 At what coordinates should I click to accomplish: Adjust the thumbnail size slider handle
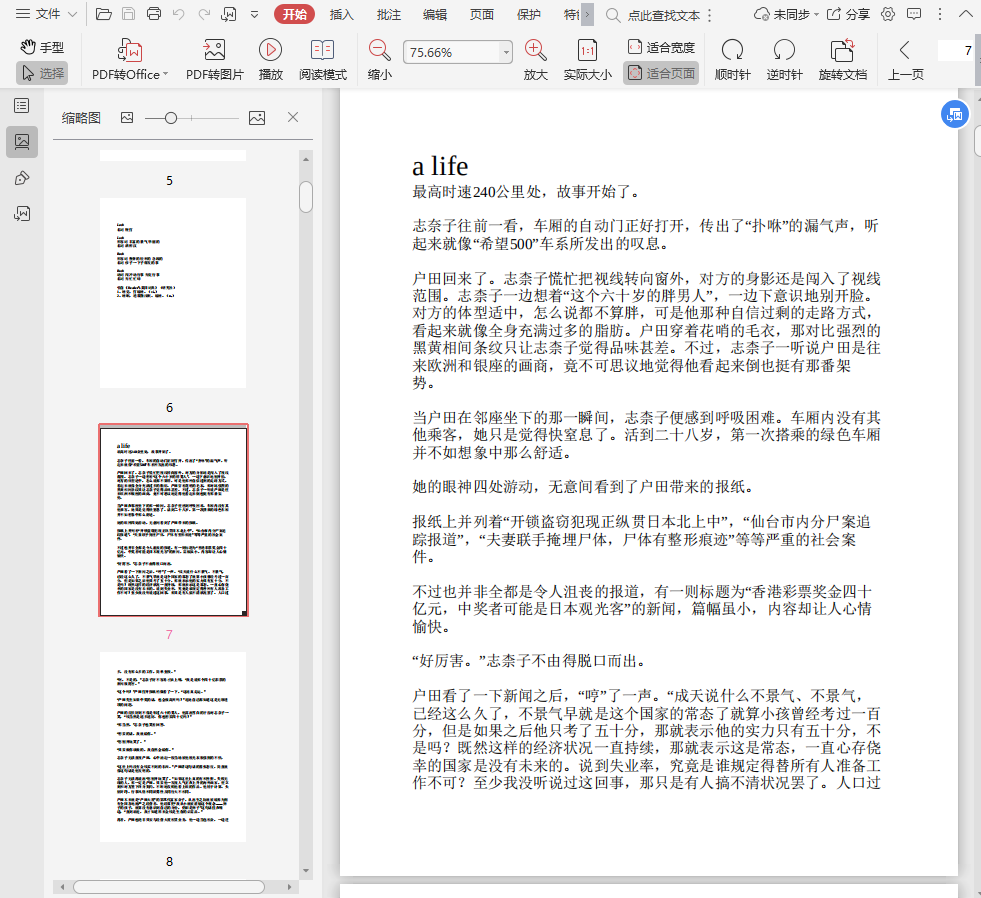pos(170,118)
